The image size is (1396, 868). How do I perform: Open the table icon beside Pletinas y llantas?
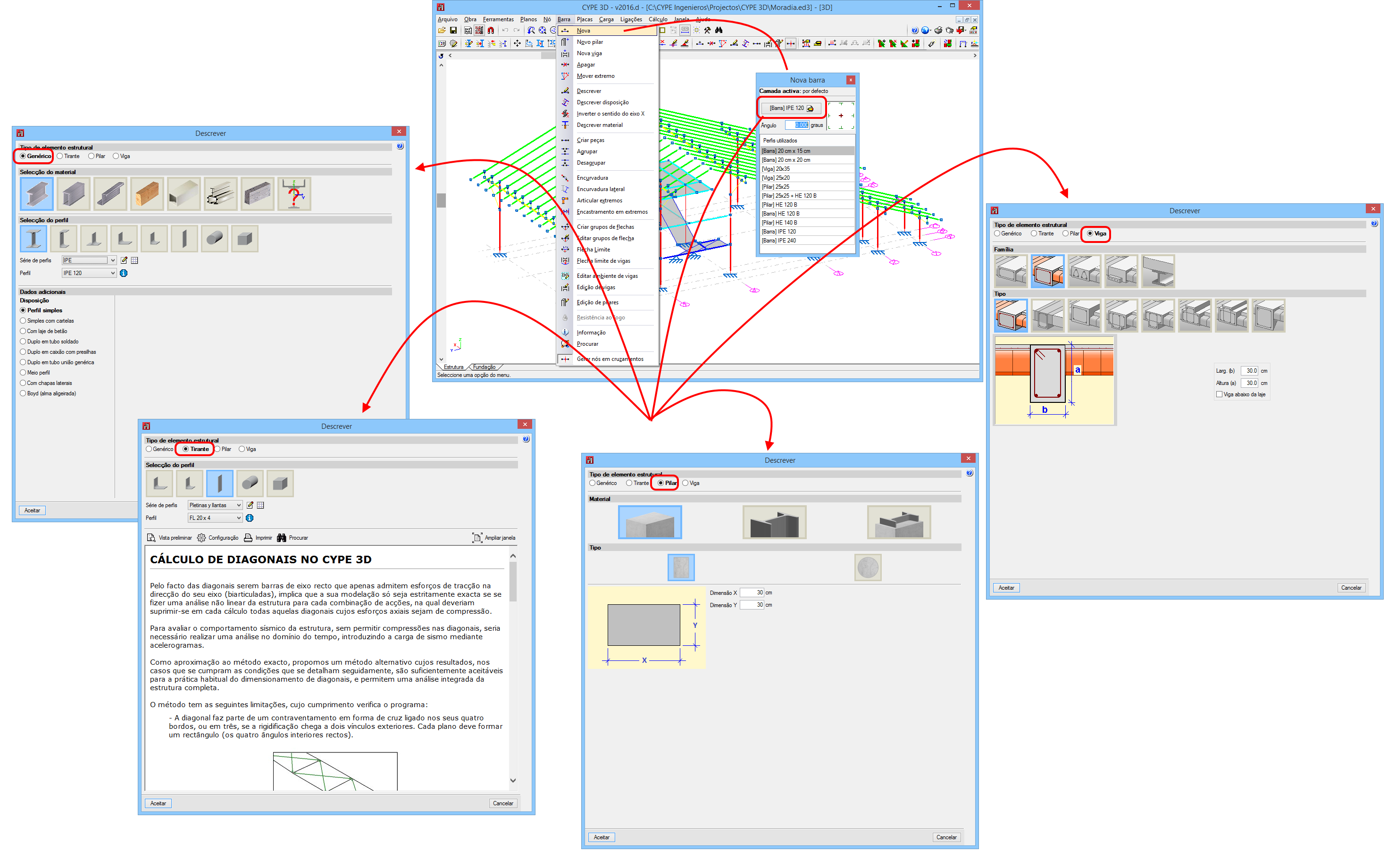pyautogui.click(x=260, y=505)
